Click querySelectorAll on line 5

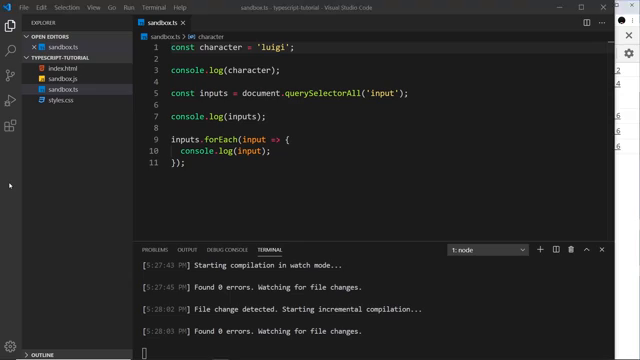click(x=323, y=93)
